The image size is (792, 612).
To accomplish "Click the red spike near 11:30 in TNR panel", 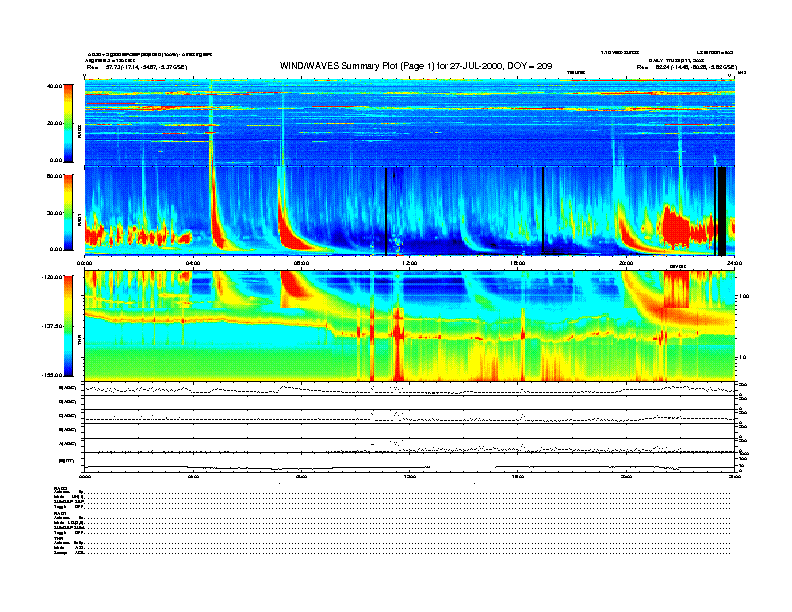I will coord(399,343).
